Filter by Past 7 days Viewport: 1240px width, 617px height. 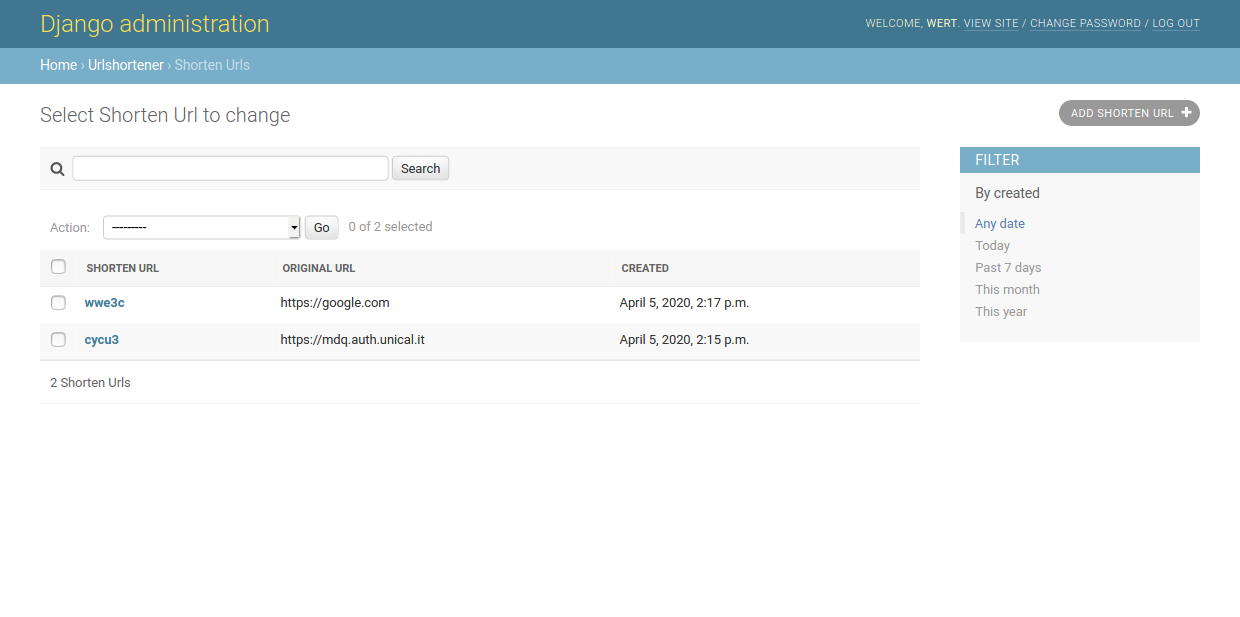(x=1008, y=268)
